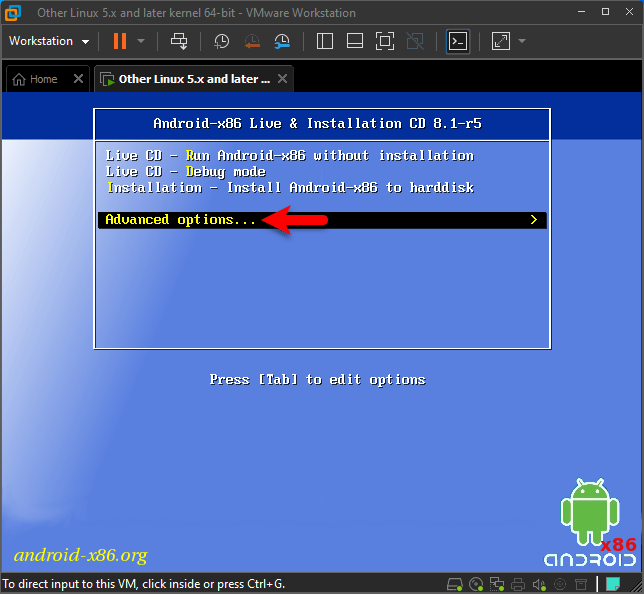Click the message log status icon
644x594 pixels.
[613, 584]
